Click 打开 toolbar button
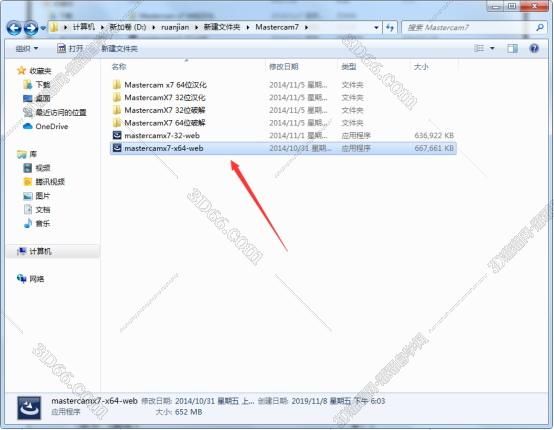Screen dimensions: 554x430 point(70,48)
